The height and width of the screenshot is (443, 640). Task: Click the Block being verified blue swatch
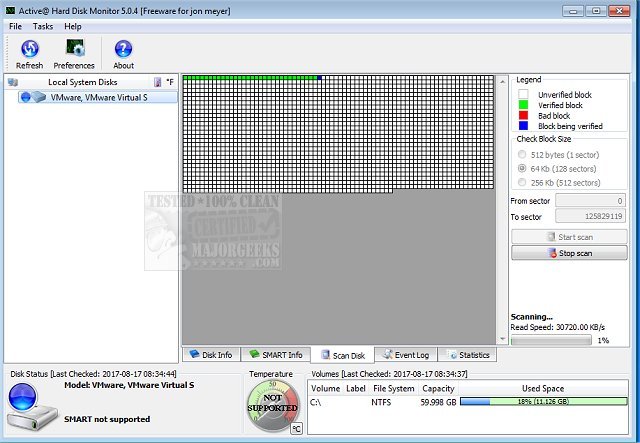click(x=523, y=126)
